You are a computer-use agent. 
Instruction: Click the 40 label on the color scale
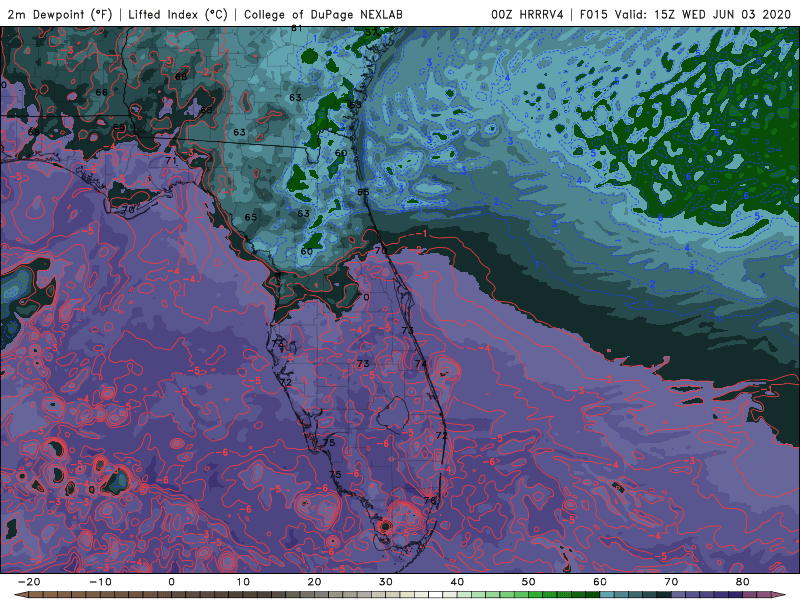point(457,582)
